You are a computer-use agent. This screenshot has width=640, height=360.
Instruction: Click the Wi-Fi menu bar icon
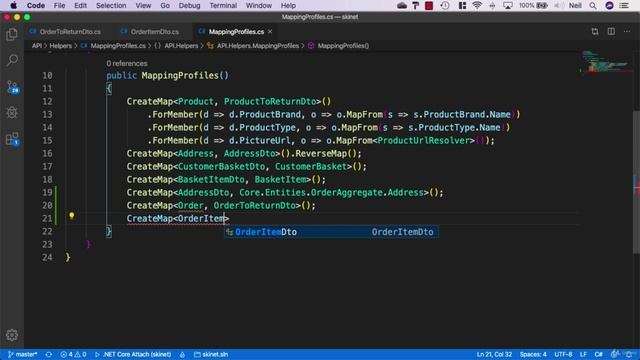[x=477, y=5]
